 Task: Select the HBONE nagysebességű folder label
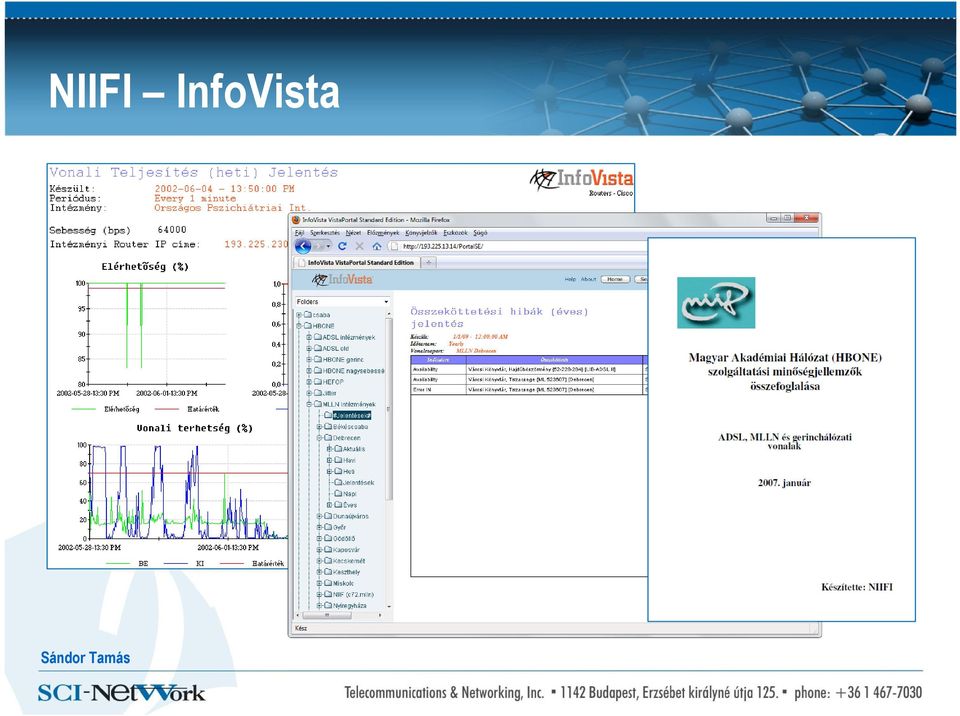(354, 371)
